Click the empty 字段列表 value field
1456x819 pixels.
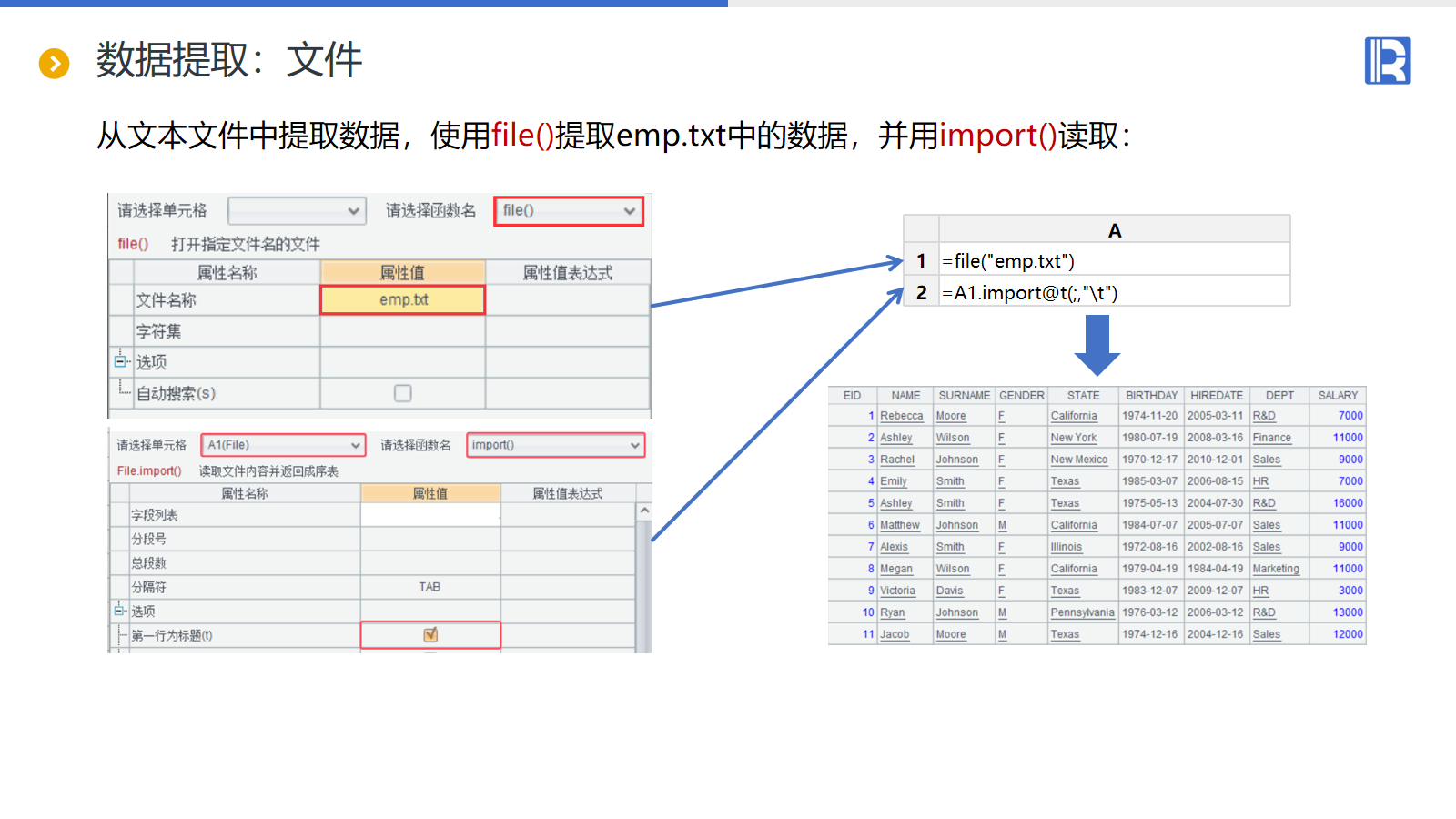pos(430,515)
